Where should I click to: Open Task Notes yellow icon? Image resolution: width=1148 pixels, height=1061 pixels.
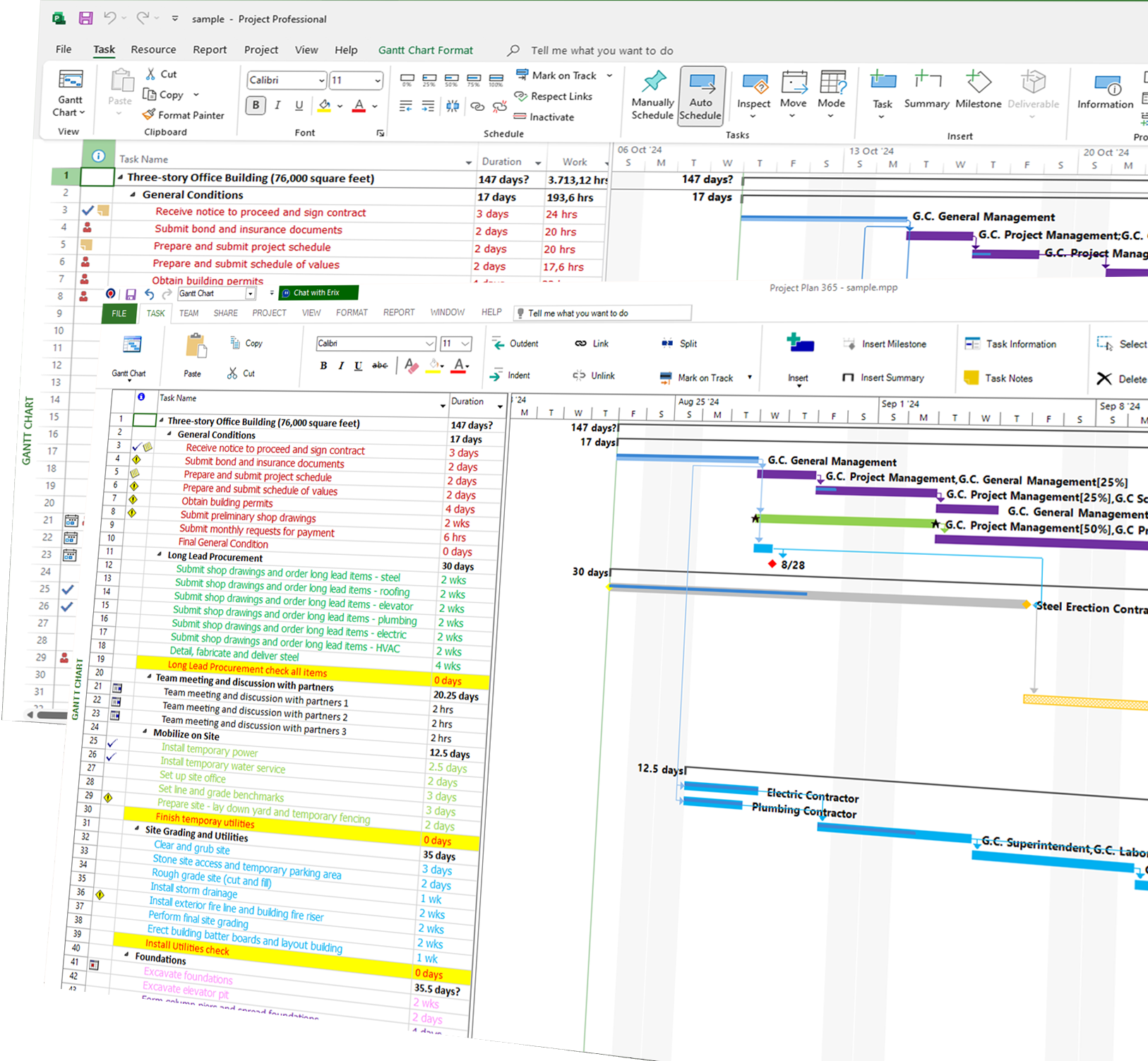point(971,378)
